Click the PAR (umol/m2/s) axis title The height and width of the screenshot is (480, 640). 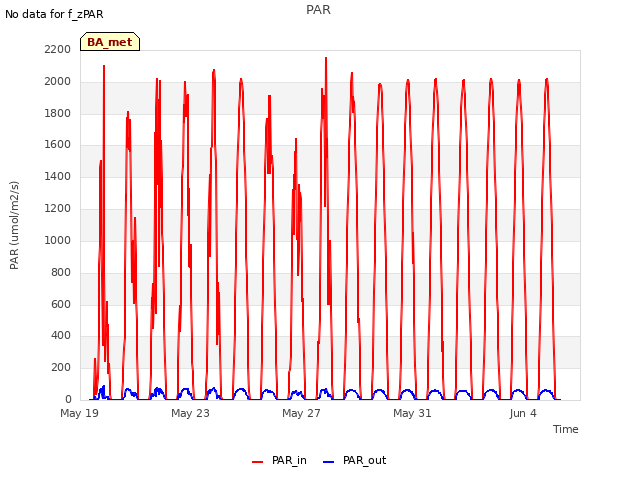tap(14, 225)
